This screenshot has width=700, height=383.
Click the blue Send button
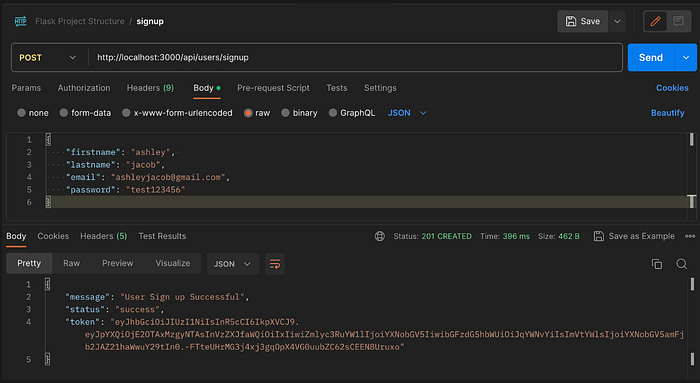[x=651, y=58]
